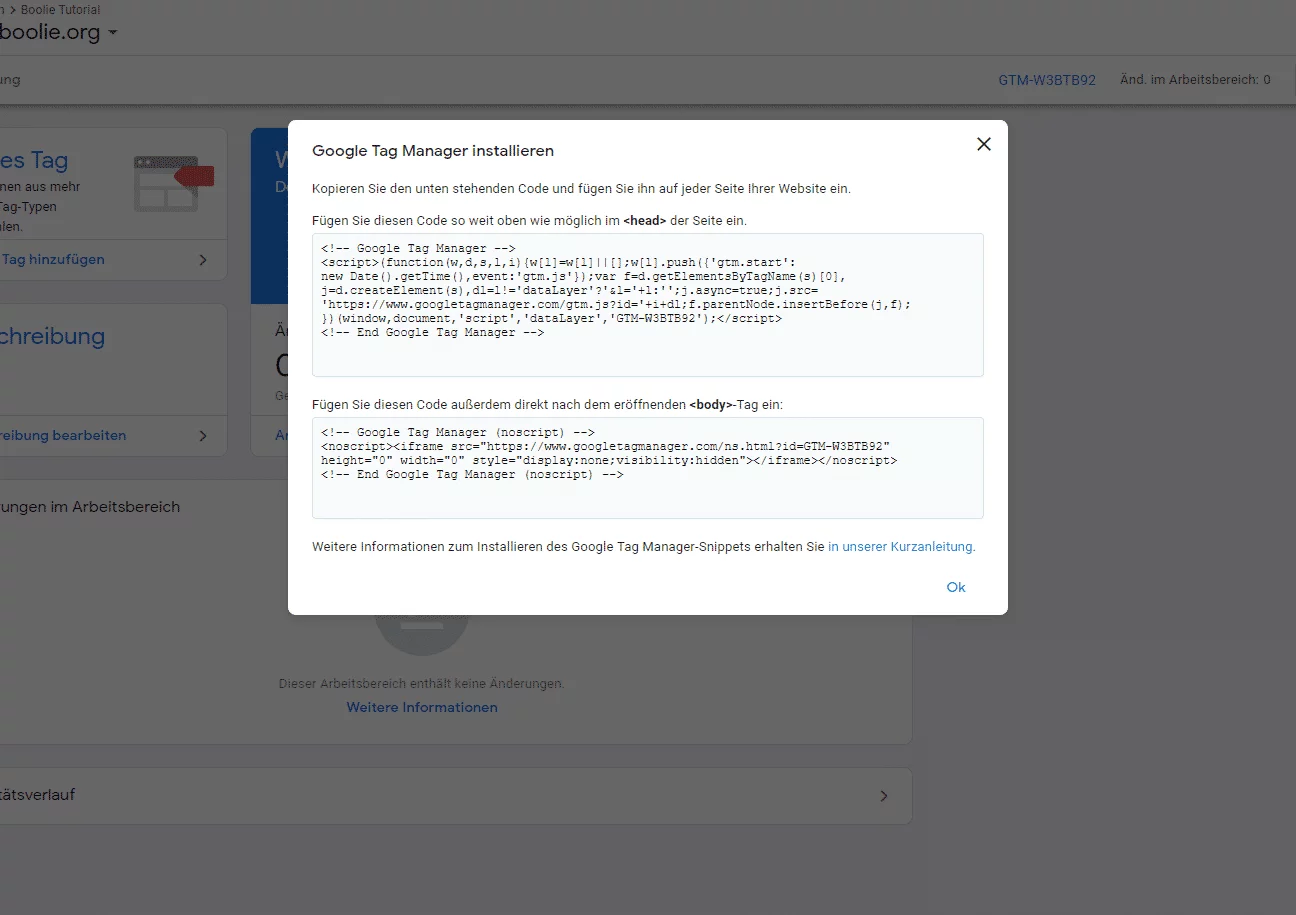This screenshot has width=1296, height=915.
Task: Click the 'Google Tag Manager installieren' heading
Action: pos(433,151)
